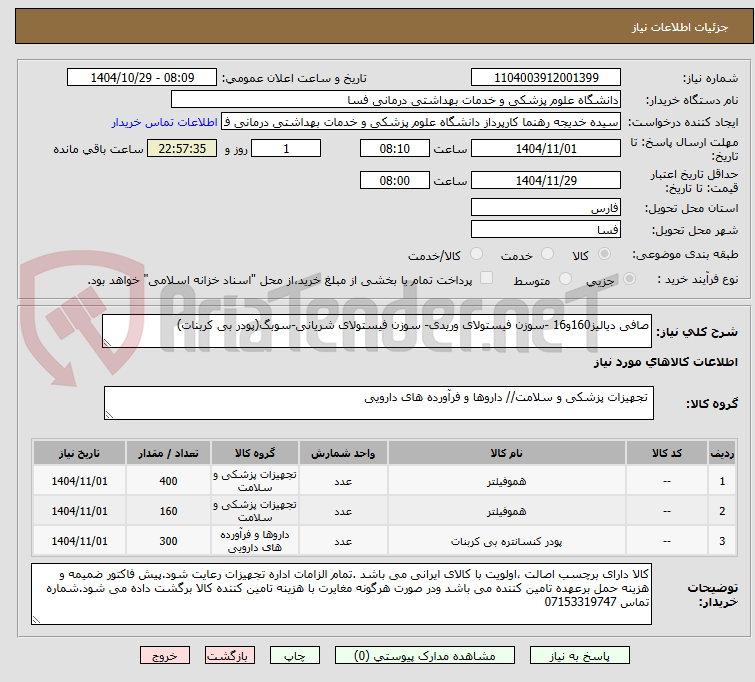This screenshot has height=682, width=755.
Task: Toggle the اسناد خزانه اسلامی payment checkbox
Action: pyautogui.click(x=487, y=279)
